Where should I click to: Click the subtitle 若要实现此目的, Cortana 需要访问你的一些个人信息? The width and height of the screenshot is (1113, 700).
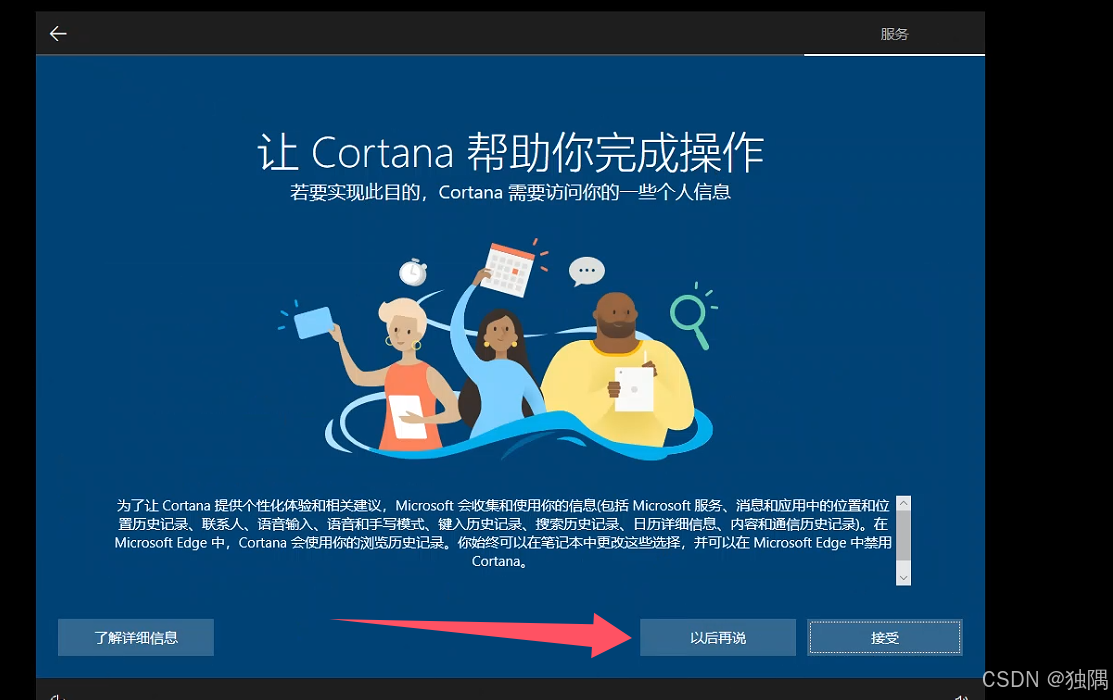[510, 192]
